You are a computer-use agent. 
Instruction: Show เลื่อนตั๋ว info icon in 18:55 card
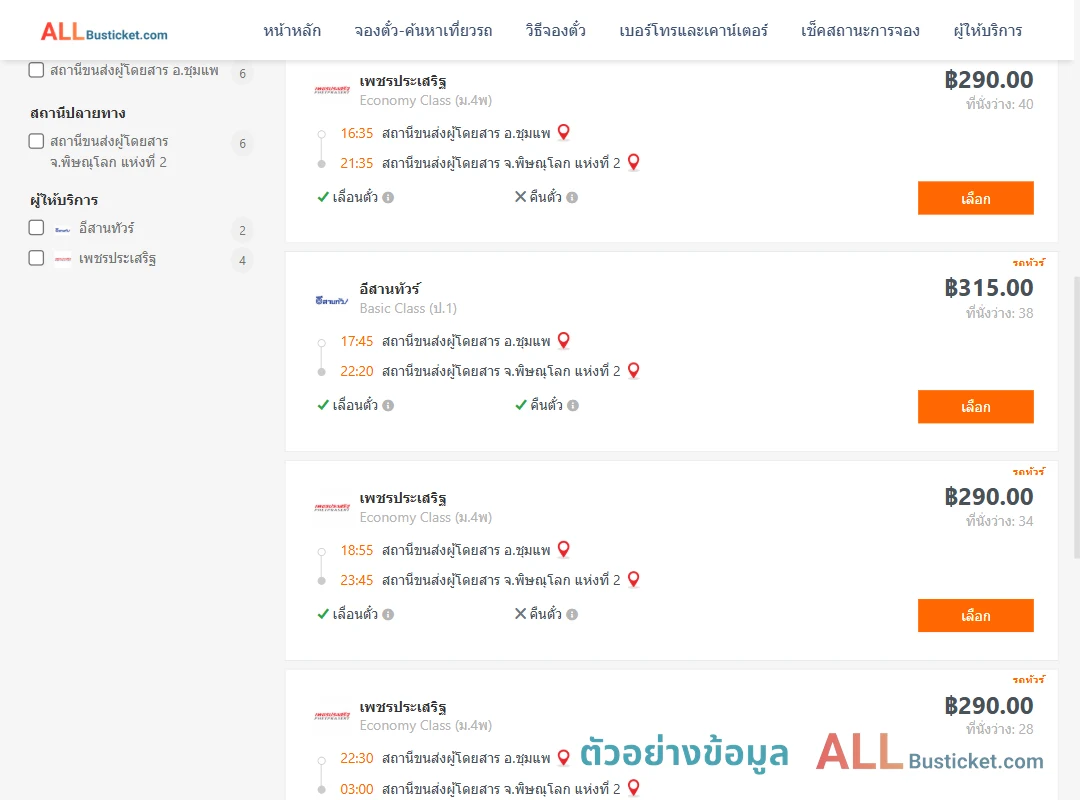click(388, 615)
